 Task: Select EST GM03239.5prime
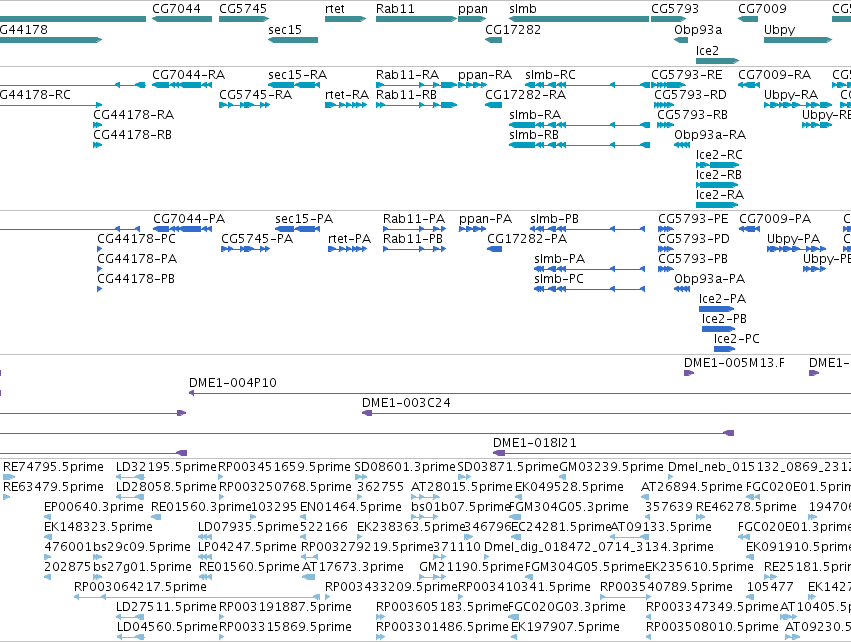click(x=611, y=467)
